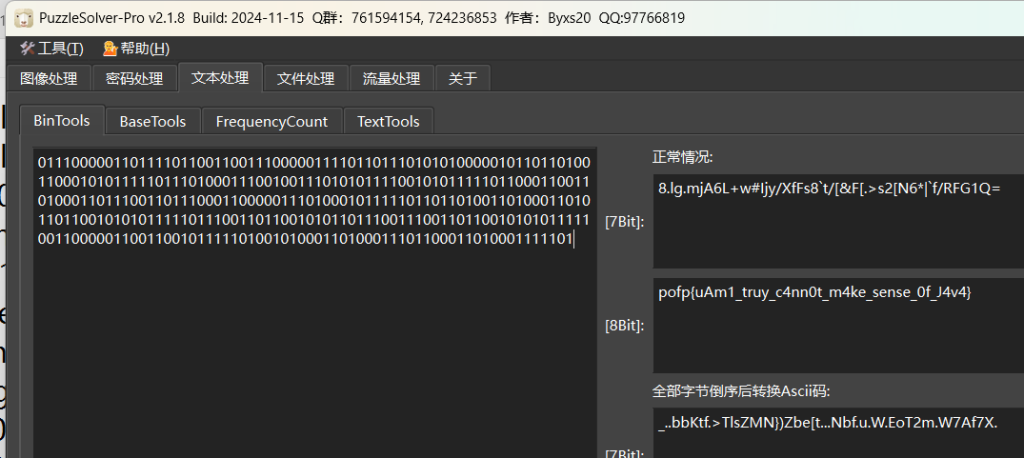Select the BinTools sub-tab
This screenshot has width=1024, height=458.
coord(62,121)
